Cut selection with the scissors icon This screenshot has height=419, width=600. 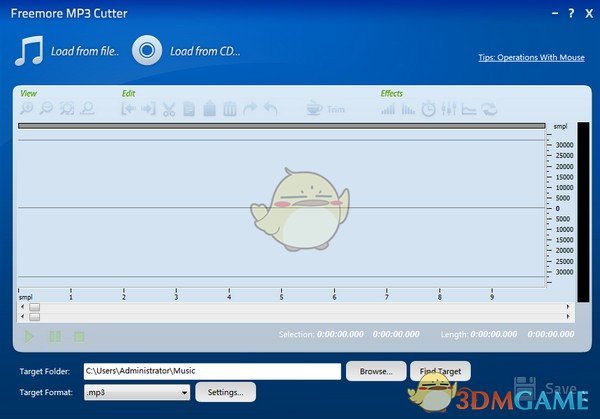pyautogui.click(x=169, y=109)
